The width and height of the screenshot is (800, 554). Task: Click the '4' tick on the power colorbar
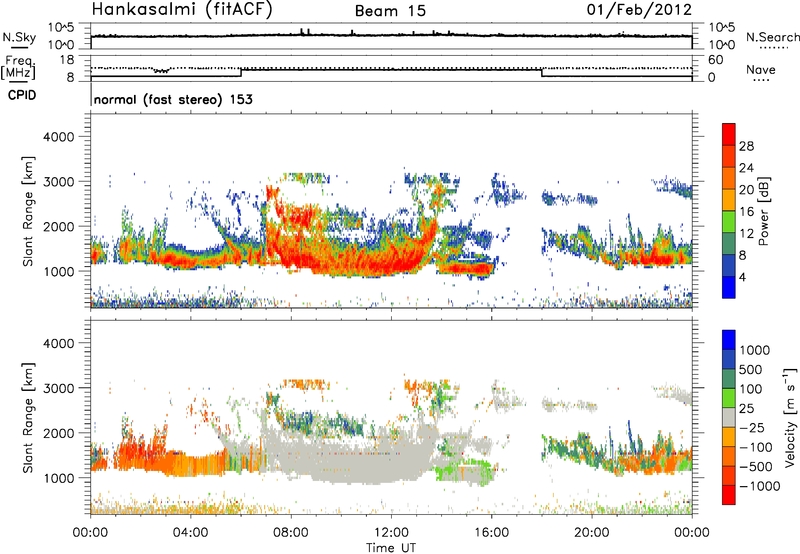coord(742,277)
